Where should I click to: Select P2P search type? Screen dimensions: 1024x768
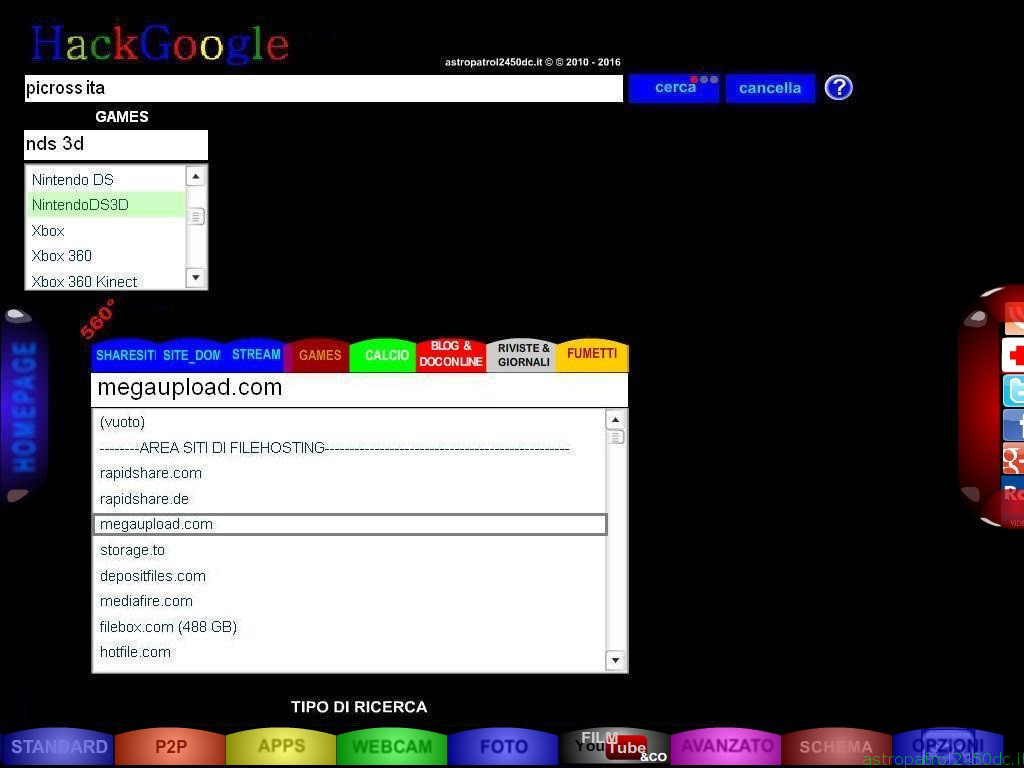(x=170, y=746)
